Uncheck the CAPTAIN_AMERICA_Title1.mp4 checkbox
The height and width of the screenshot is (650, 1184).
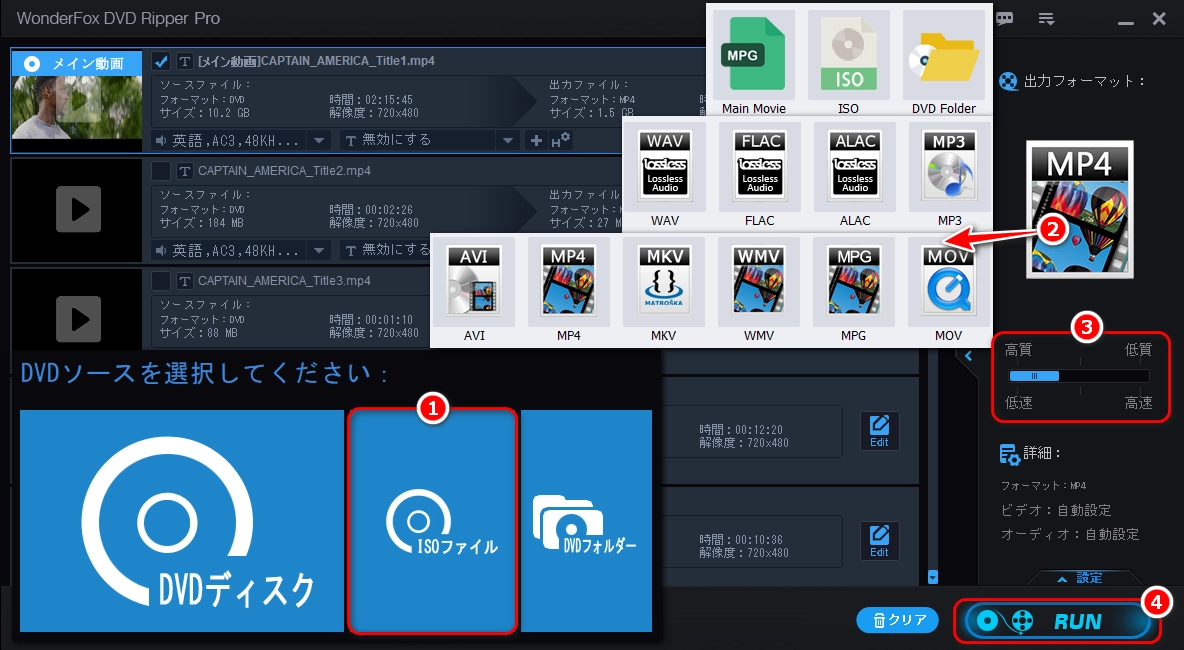click(x=161, y=62)
